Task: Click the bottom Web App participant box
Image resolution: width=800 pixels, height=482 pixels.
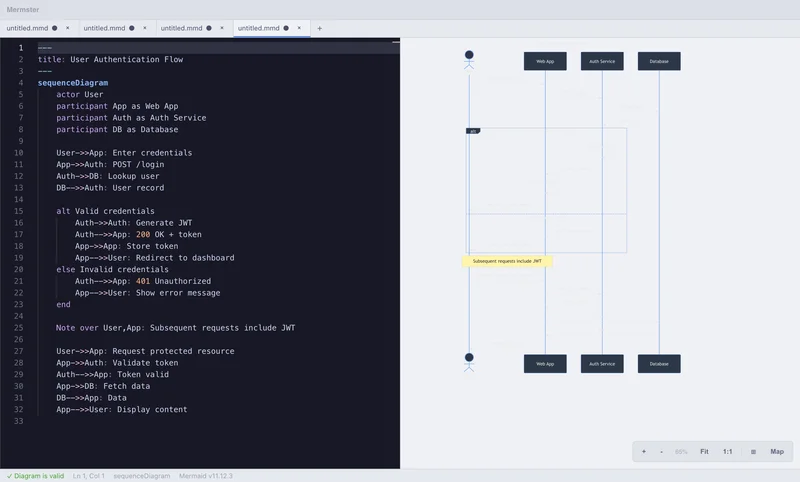Action: [545, 364]
